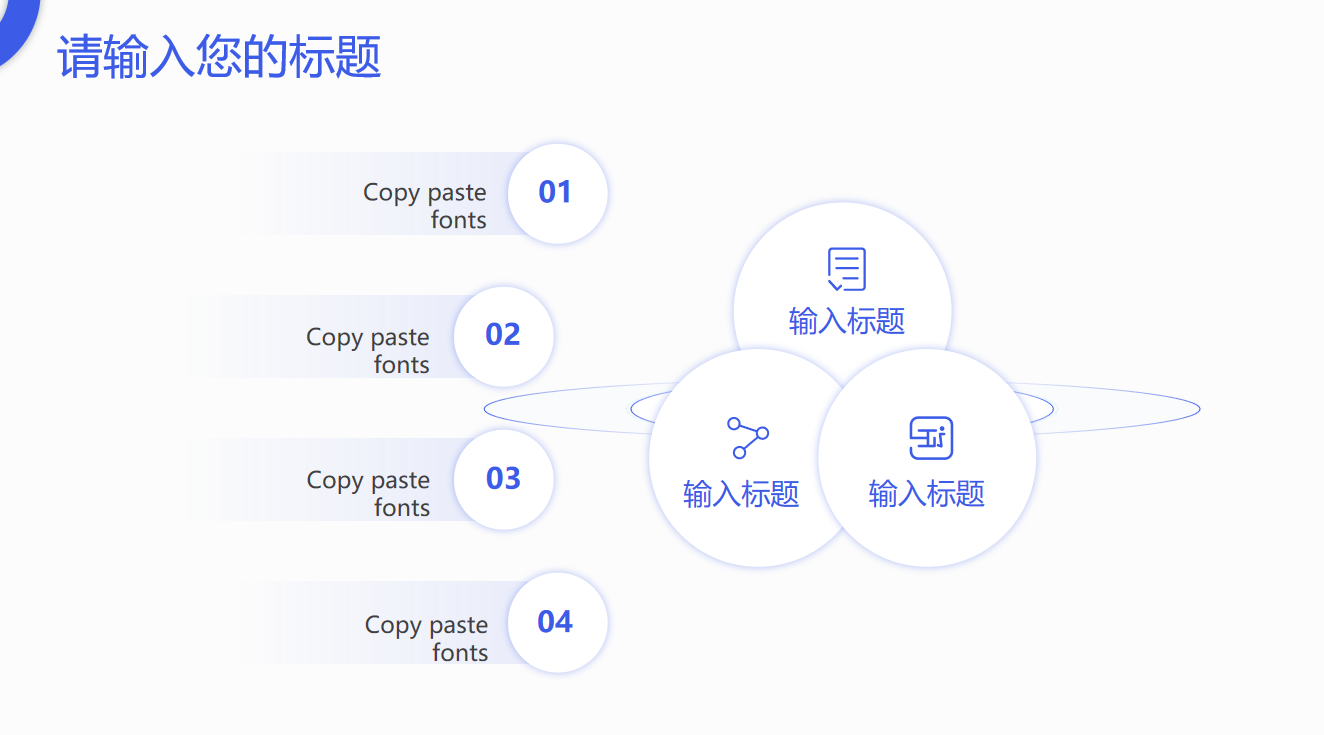
Task: Click 'Copy paste fonts' text beside 01
Action: 425,206
